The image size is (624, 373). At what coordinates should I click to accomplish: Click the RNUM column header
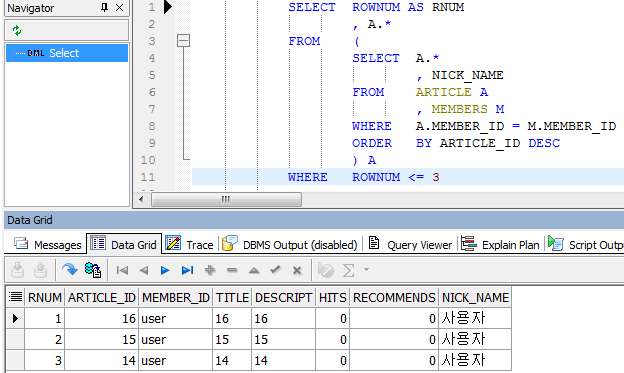pyautogui.click(x=45, y=297)
